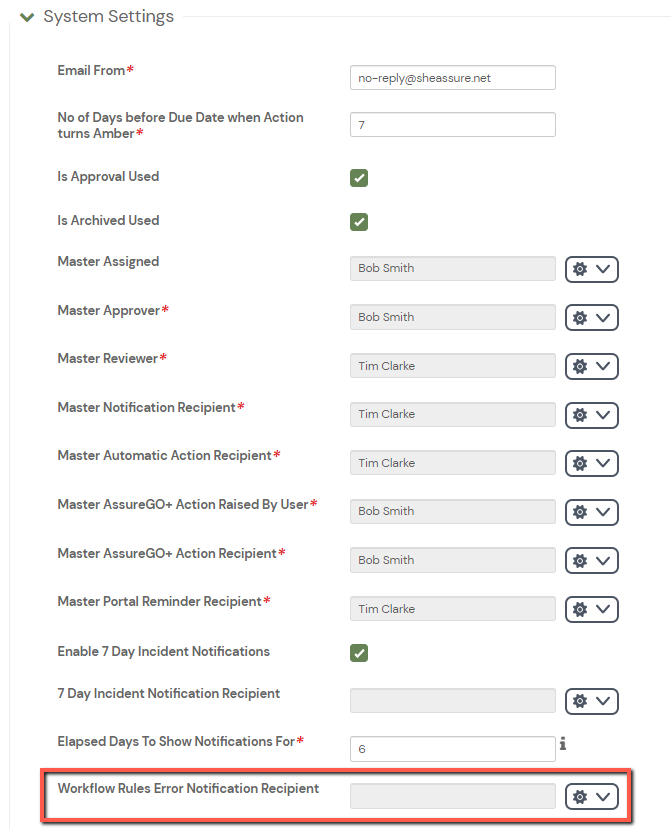
Task: Open gear options for Master AssureGO+ Action Raised By User
Action: pos(580,512)
